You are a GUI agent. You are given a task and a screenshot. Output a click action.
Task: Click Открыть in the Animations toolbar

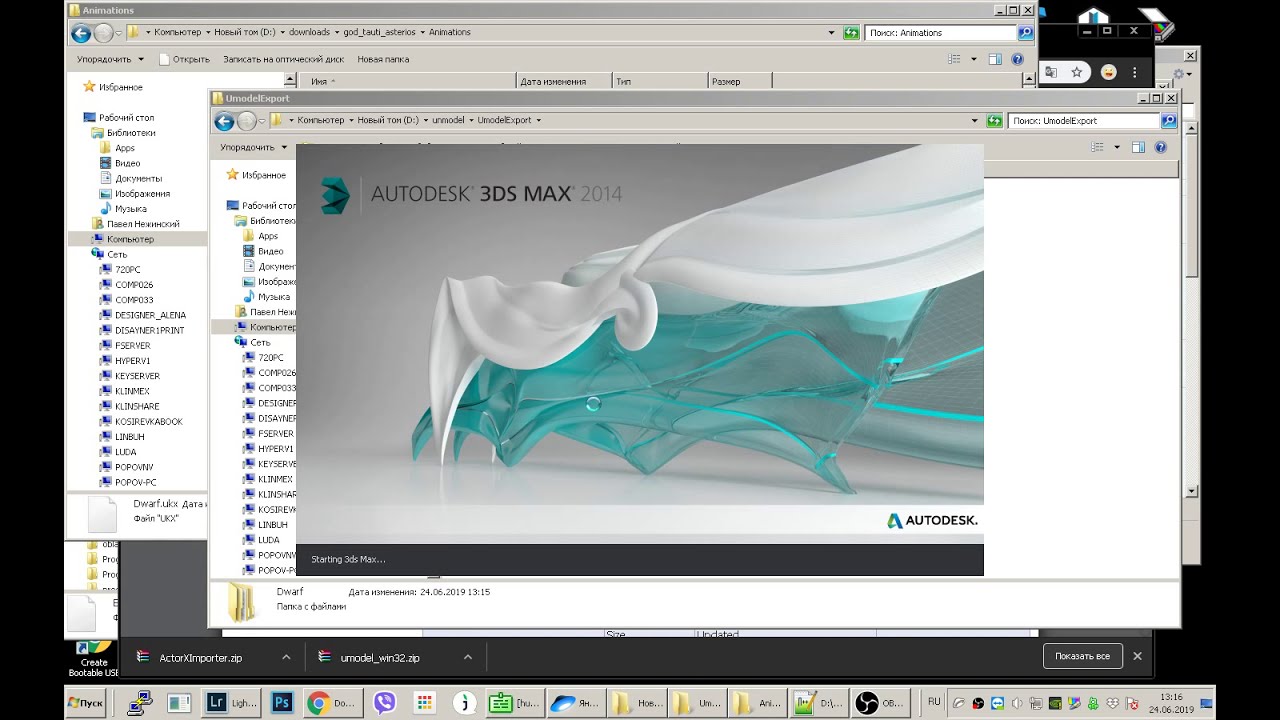pos(184,59)
